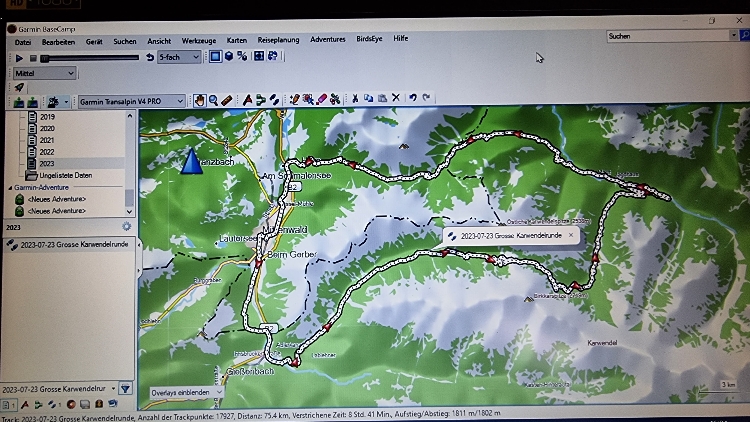Select the new route tool

click(x=261, y=100)
